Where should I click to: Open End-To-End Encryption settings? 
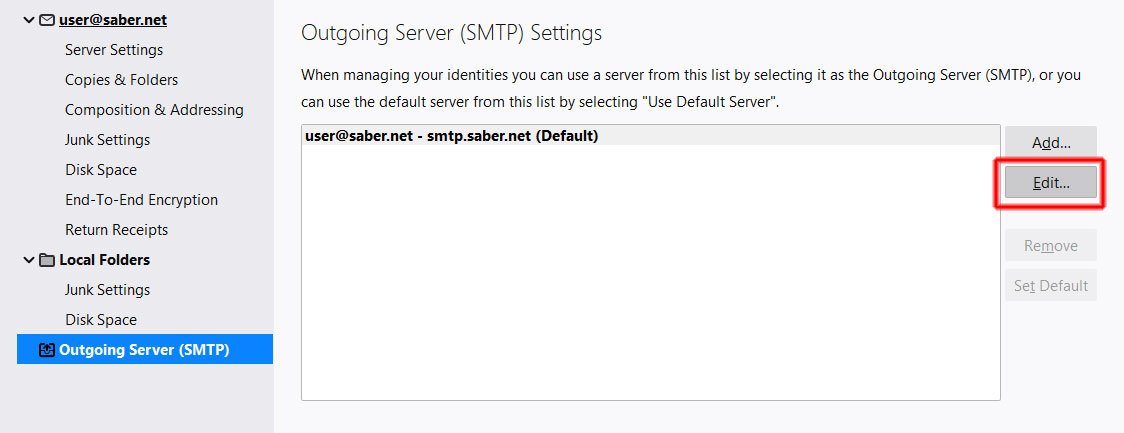[141, 200]
